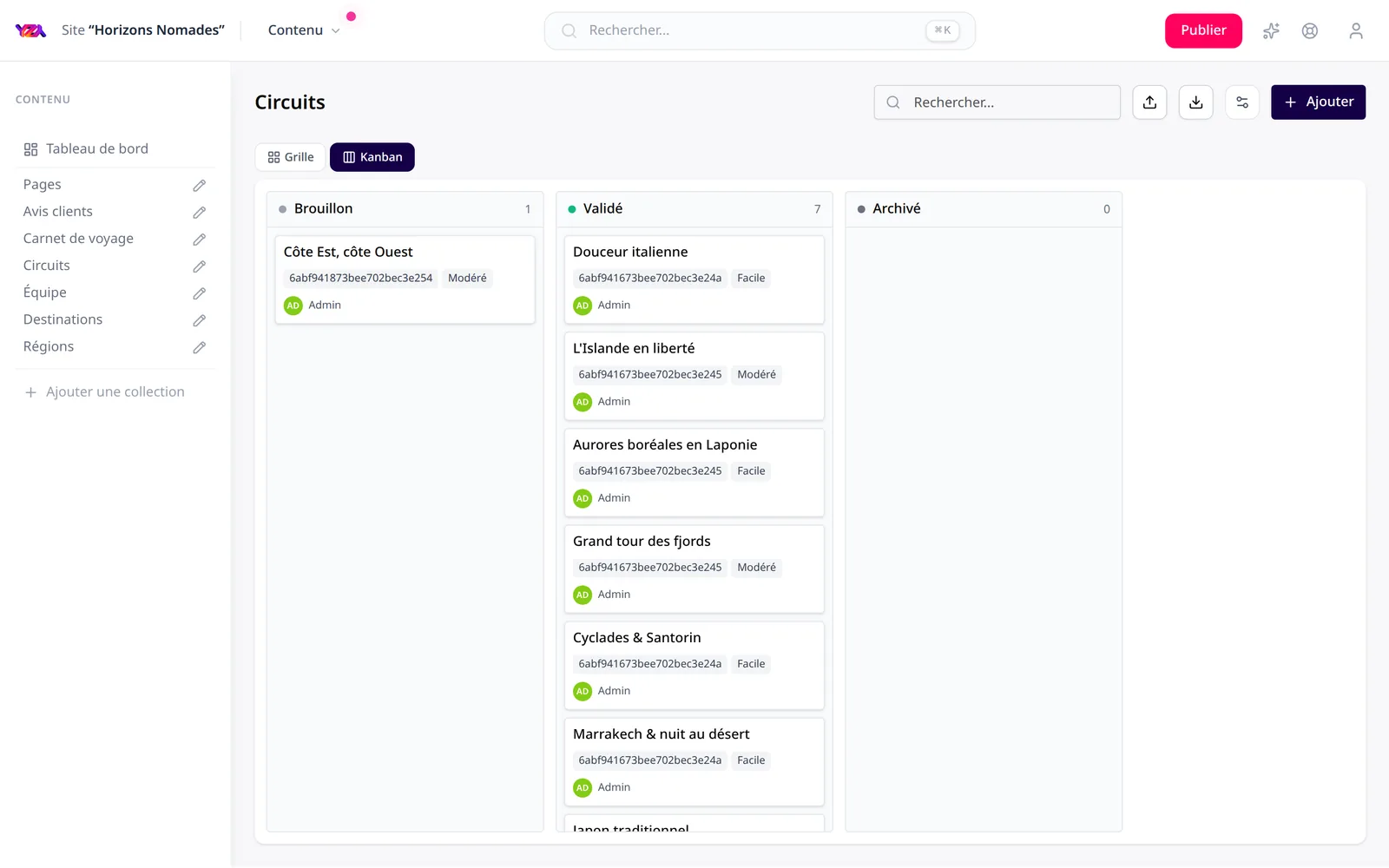Click the download/import icon button
Image resolution: width=1389 pixels, height=868 pixels.
[x=1196, y=102]
